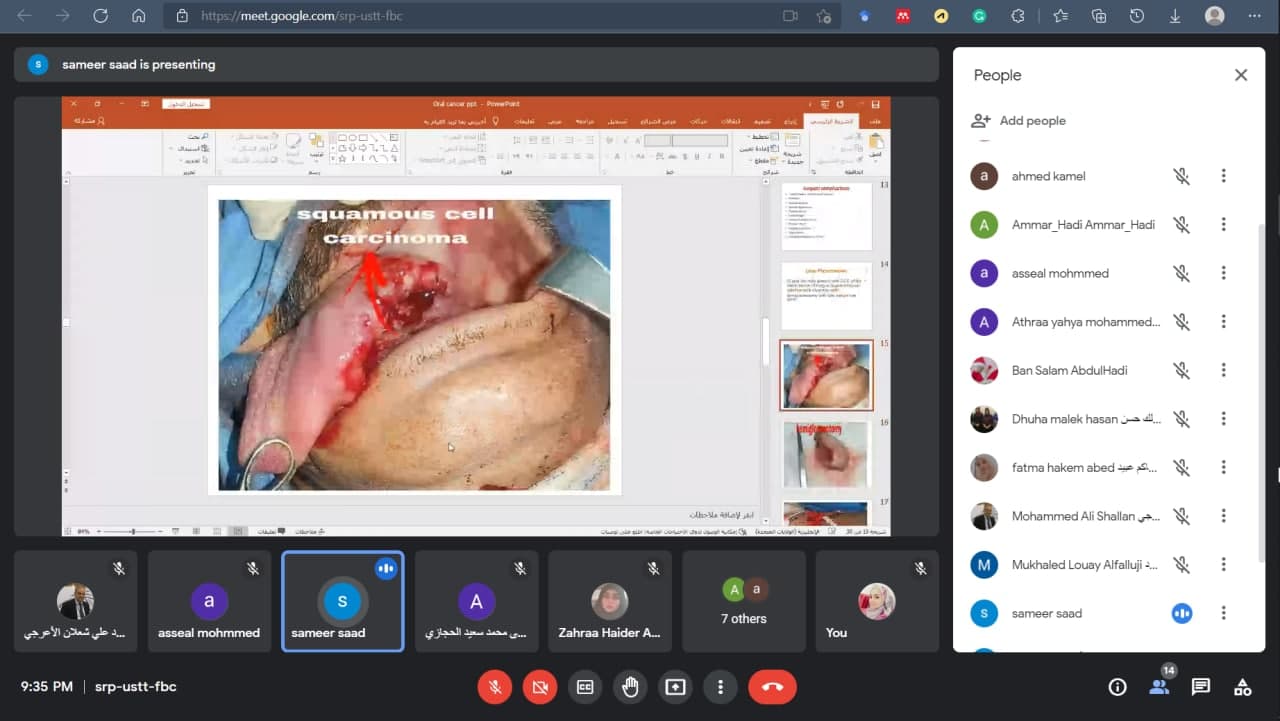Close the People side panel

pos(1241,75)
